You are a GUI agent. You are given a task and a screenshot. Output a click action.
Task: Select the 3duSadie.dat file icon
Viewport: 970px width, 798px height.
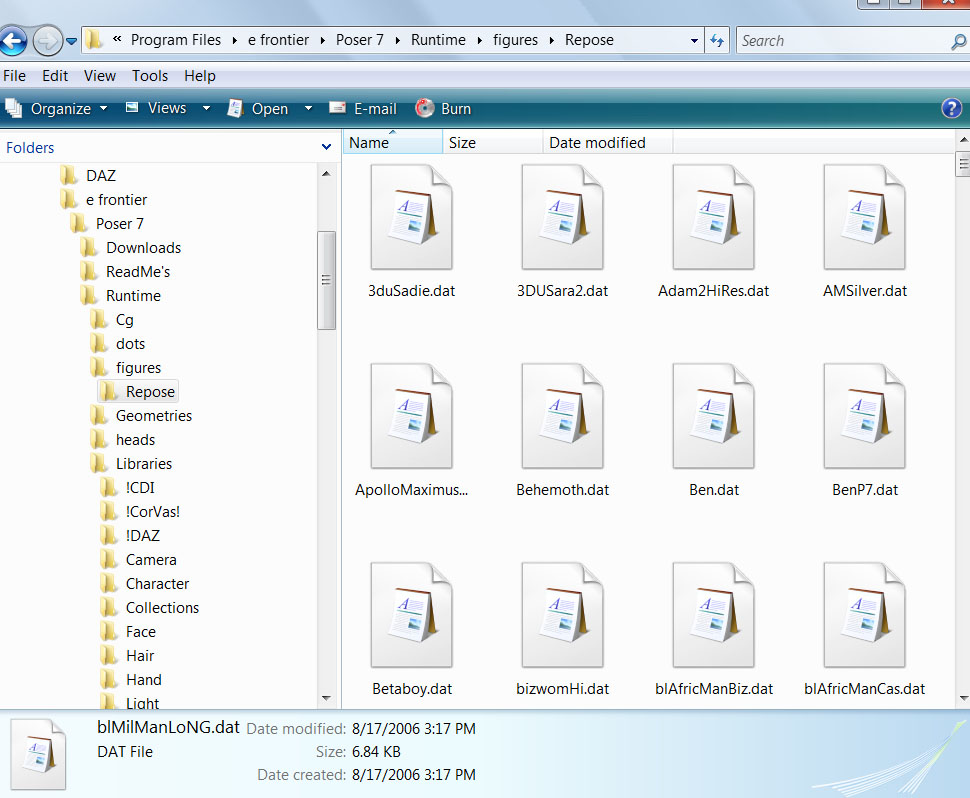(411, 218)
